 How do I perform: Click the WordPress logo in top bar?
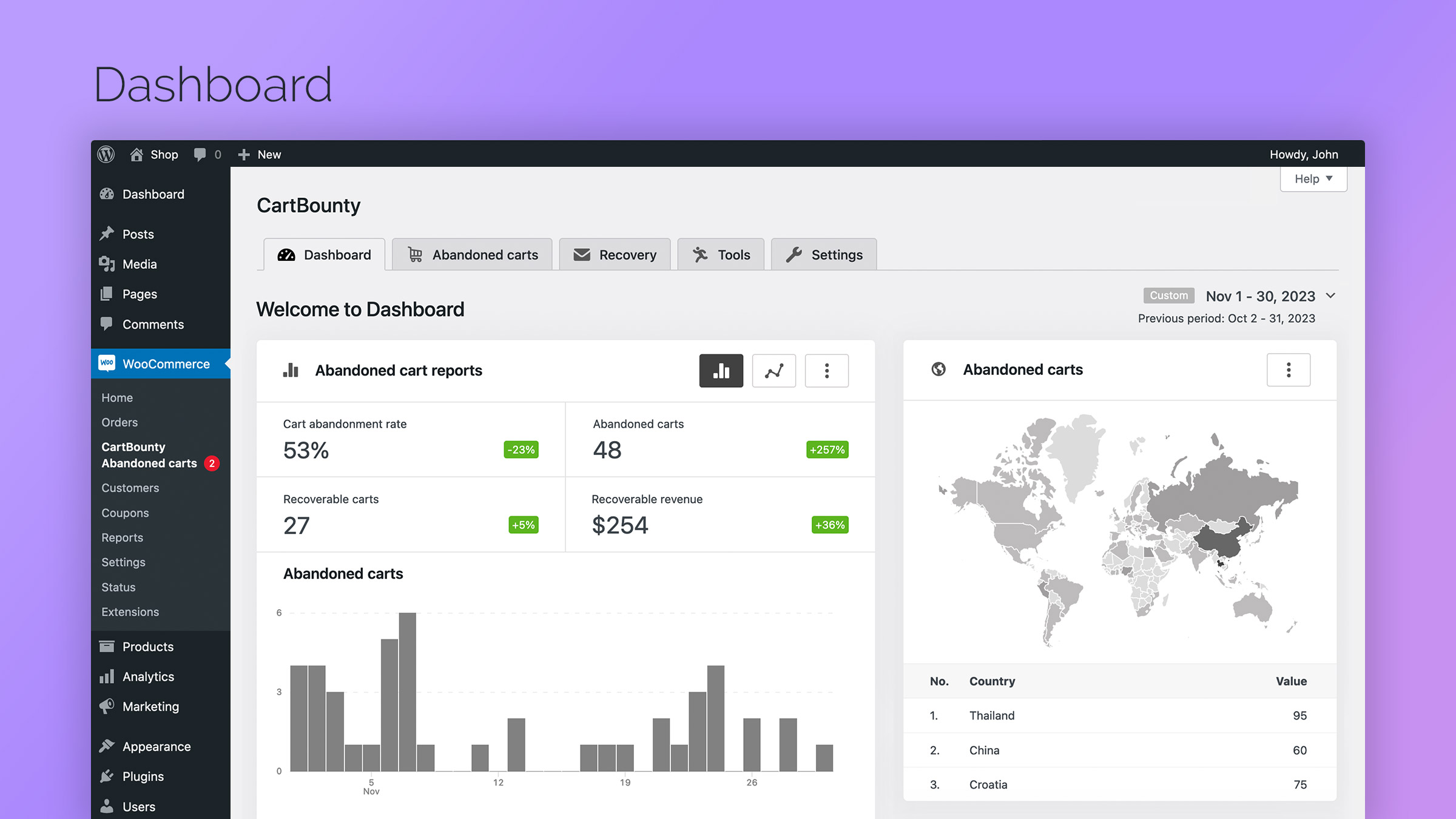coord(107,154)
